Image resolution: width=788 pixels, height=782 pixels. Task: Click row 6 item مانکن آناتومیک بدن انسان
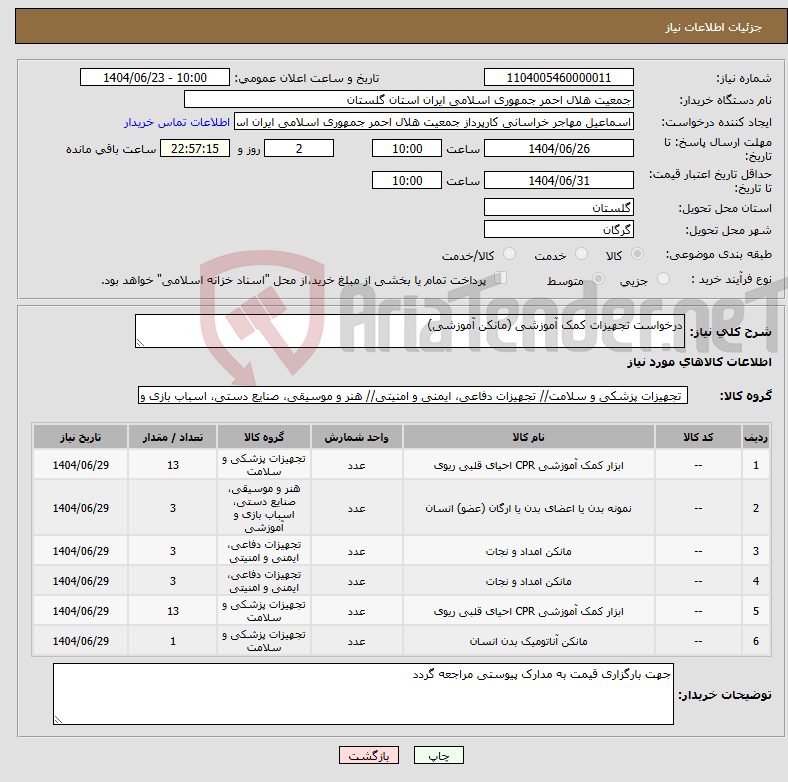point(528,641)
